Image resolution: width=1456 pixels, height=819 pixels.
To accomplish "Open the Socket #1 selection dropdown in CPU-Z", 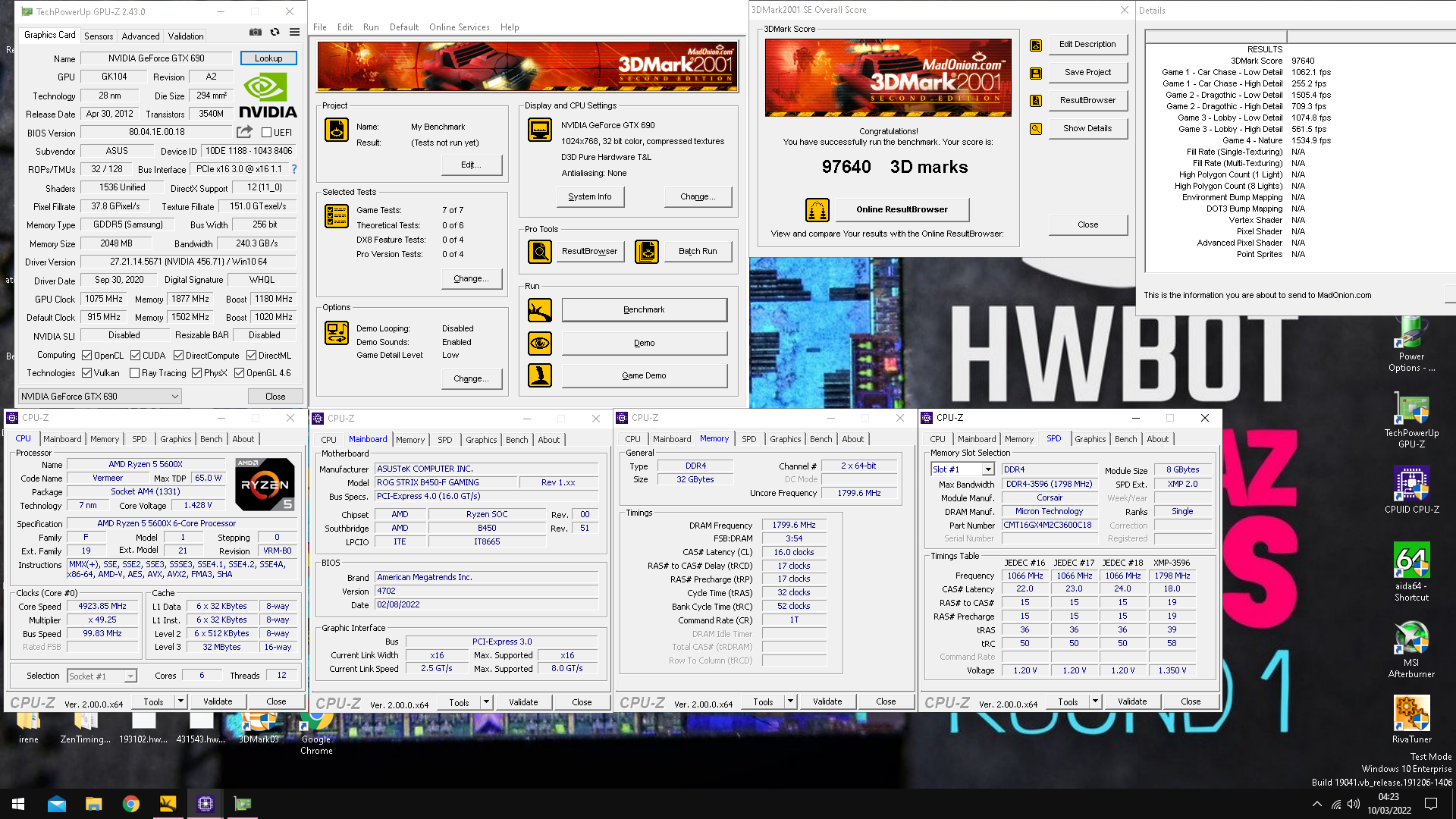I will tap(102, 676).
